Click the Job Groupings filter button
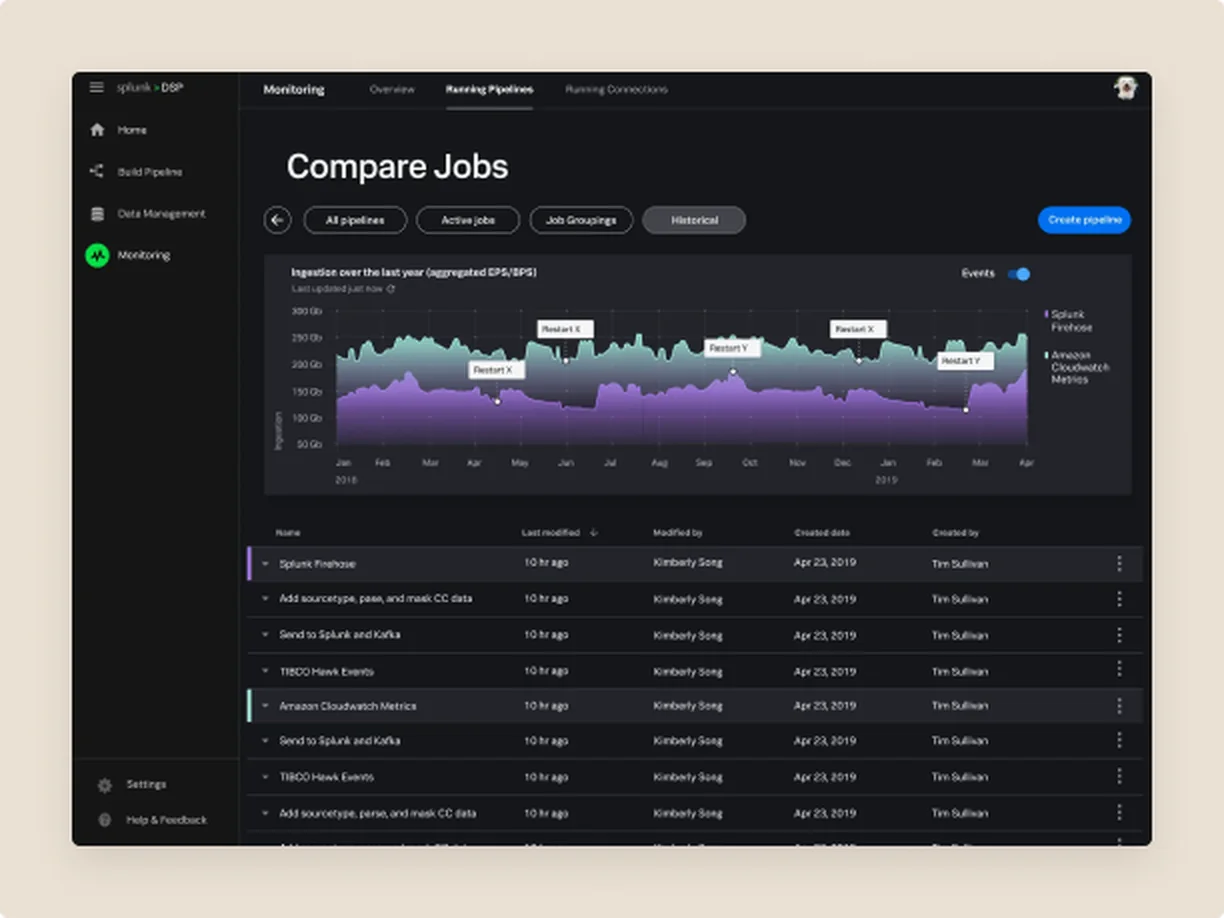The height and width of the screenshot is (918, 1224). point(581,220)
